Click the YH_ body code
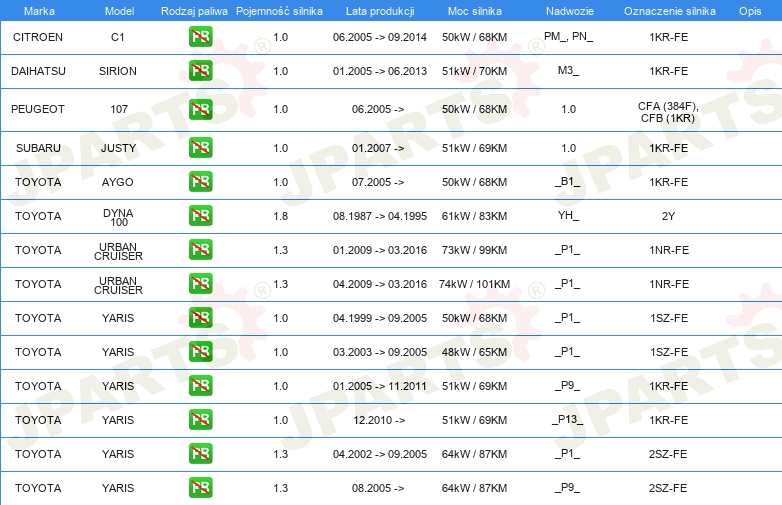782x505 pixels. pyautogui.click(x=569, y=215)
